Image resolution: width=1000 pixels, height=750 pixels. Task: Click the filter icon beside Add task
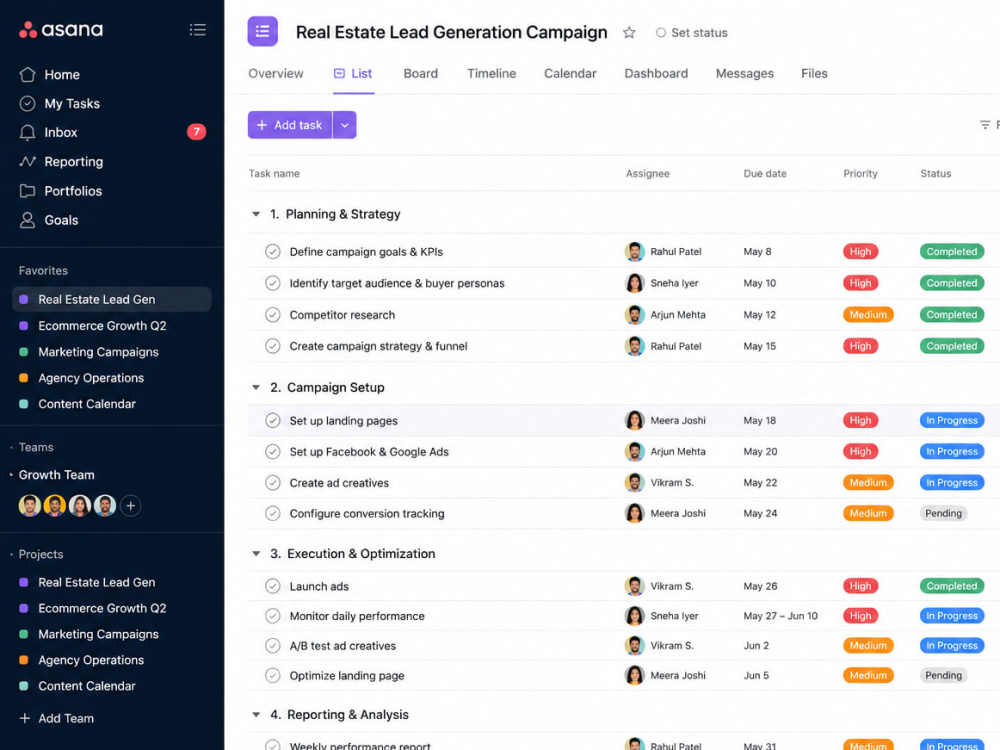[x=985, y=125]
